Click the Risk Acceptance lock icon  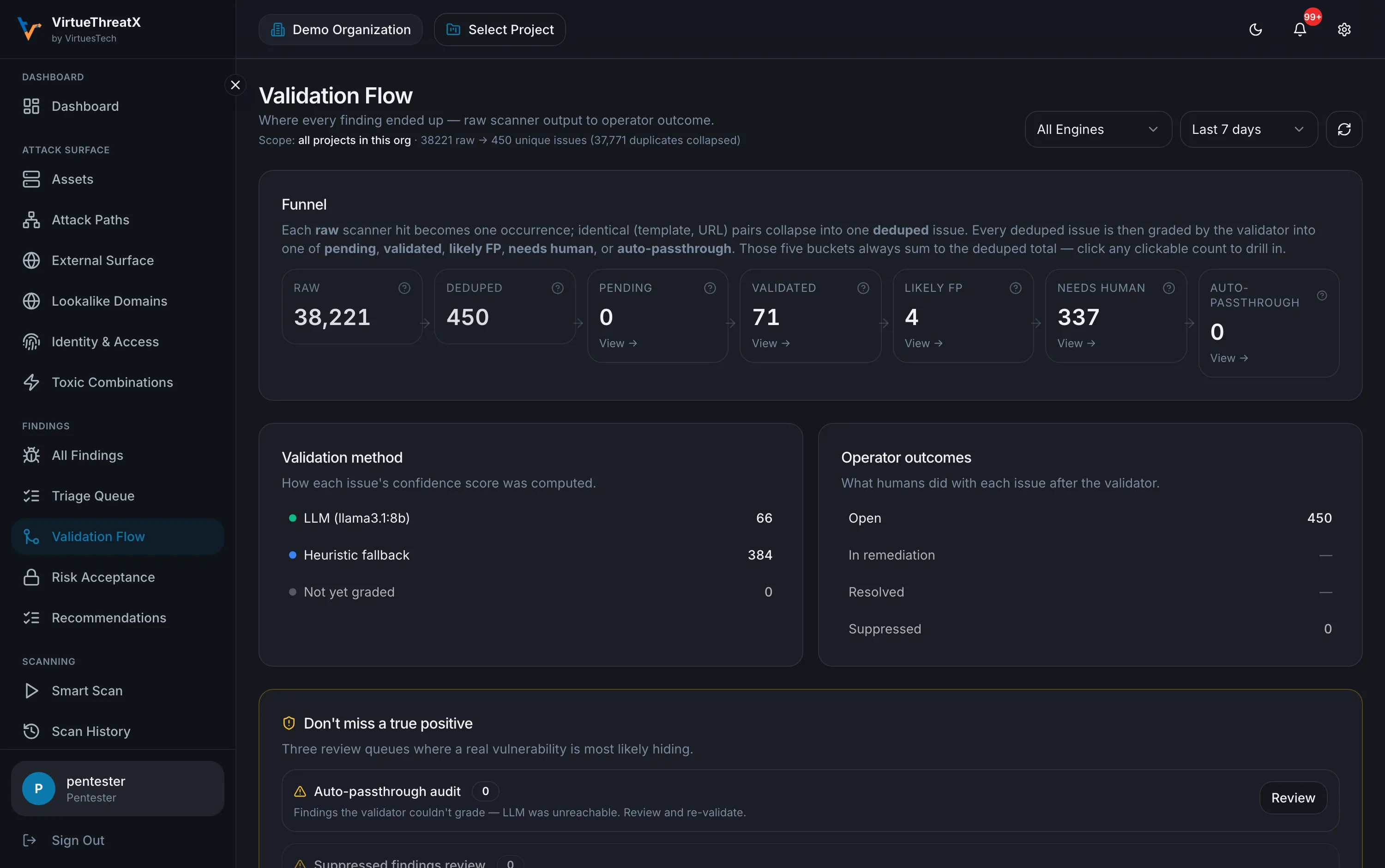[31, 577]
